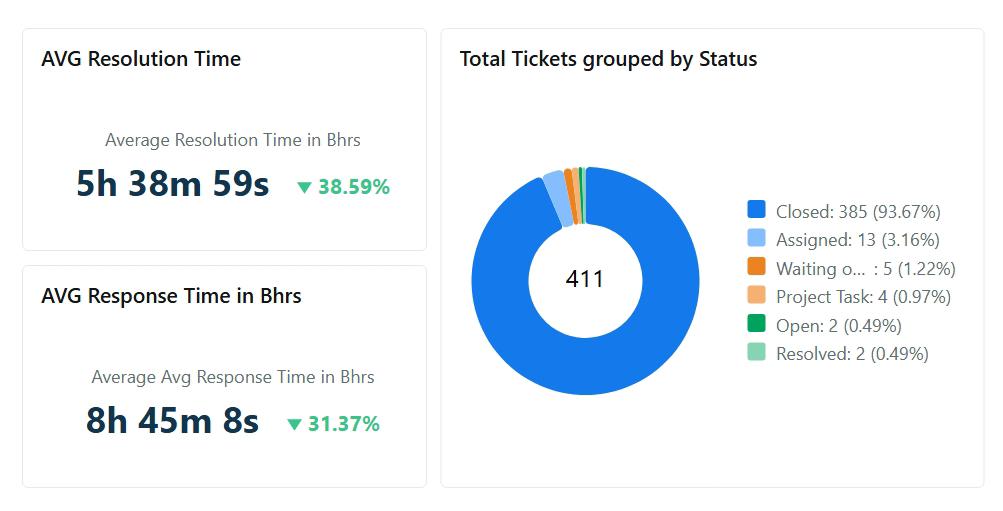Click the Response Time down-trend triangle

(294, 424)
